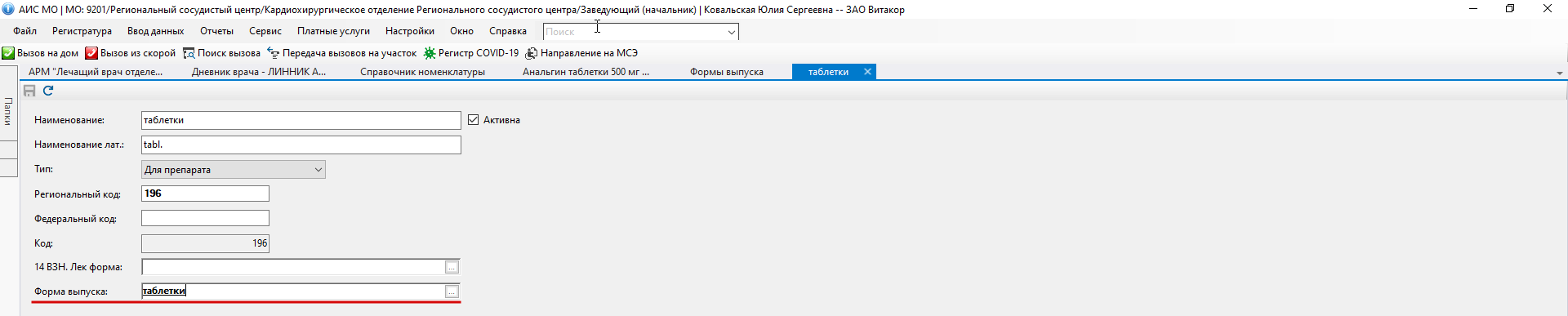Open the Справка menu
This screenshot has height=316, width=1568.
508,31
